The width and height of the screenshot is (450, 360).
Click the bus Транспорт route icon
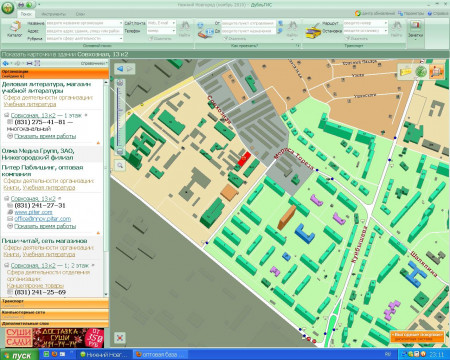[x=313, y=31]
